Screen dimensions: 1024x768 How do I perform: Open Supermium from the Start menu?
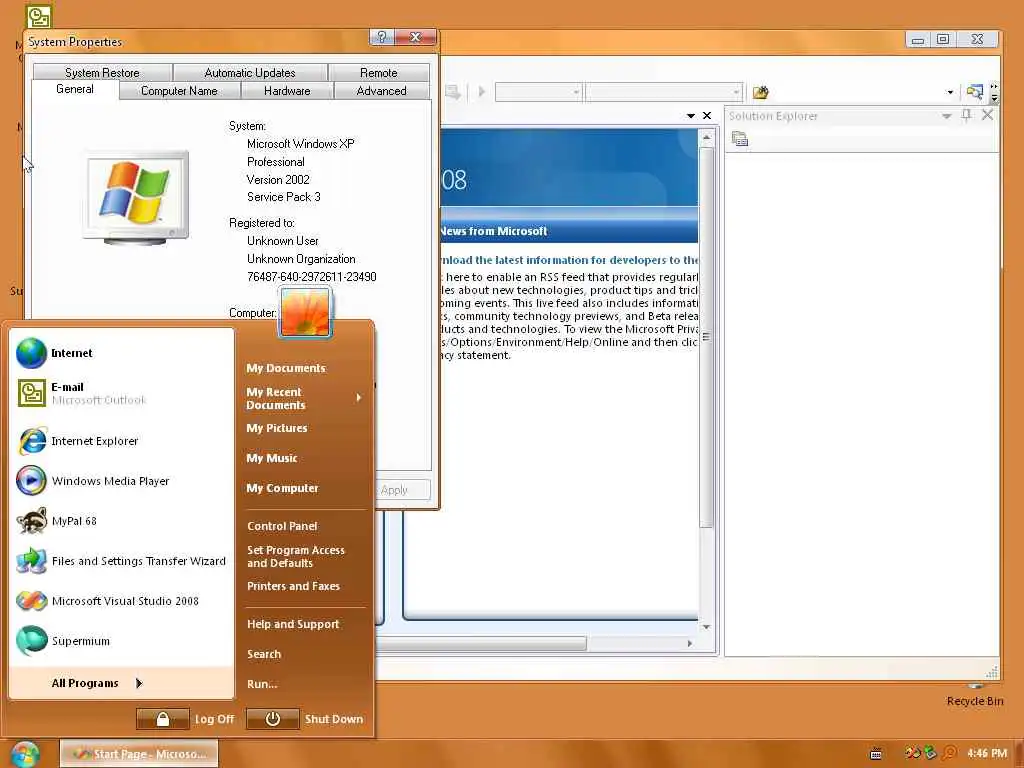pos(122,641)
